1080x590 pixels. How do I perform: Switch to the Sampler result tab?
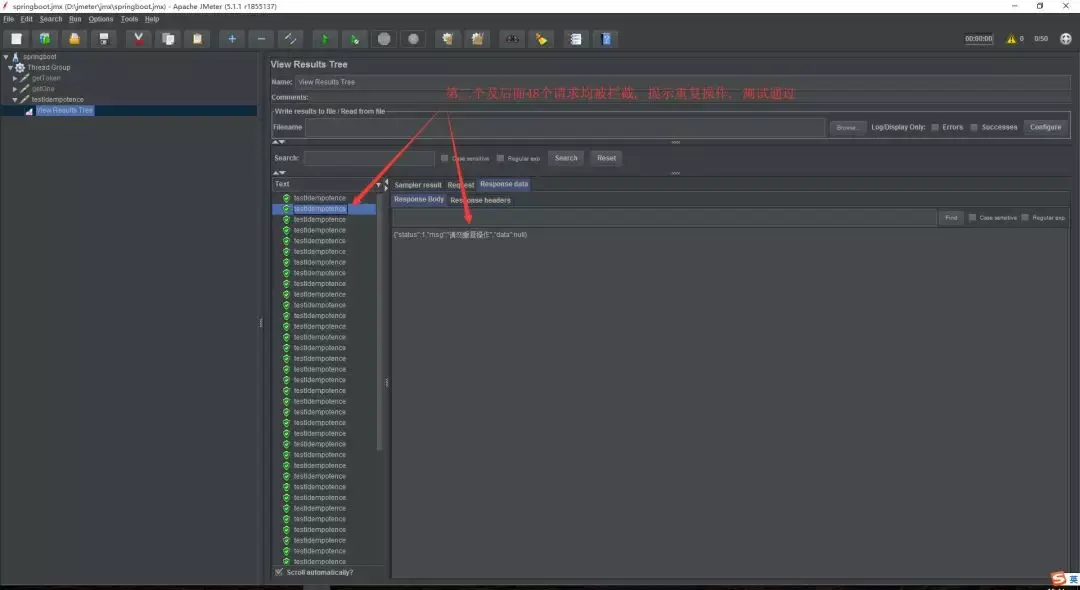pyautogui.click(x=417, y=185)
